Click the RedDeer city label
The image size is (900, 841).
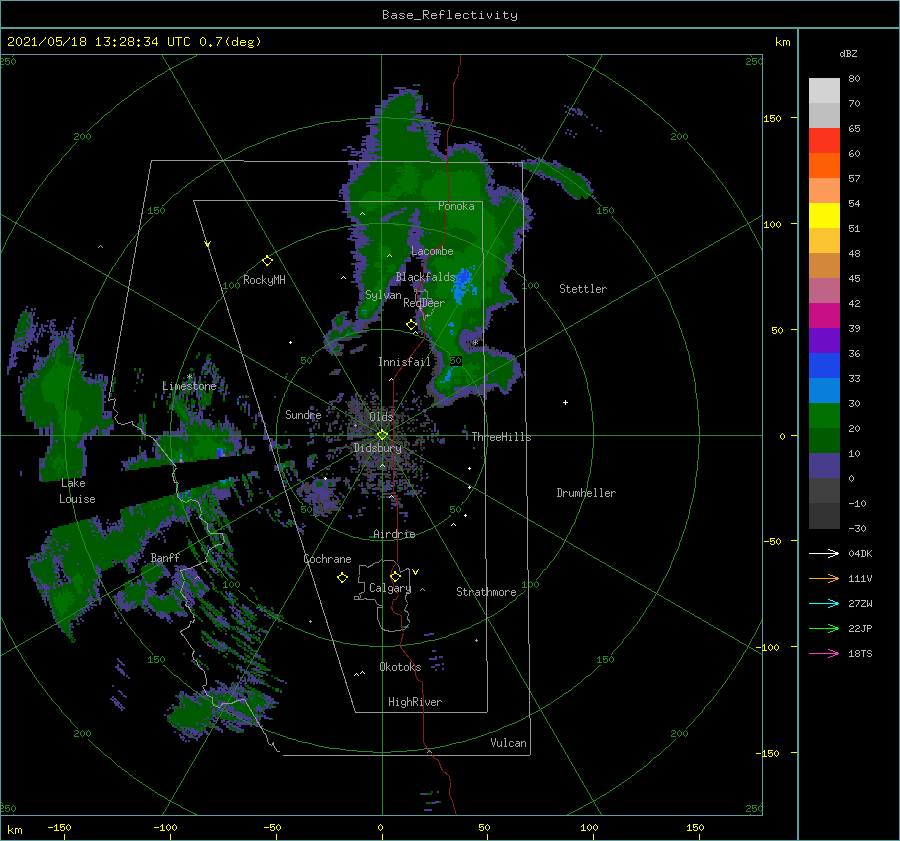click(424, 303)
